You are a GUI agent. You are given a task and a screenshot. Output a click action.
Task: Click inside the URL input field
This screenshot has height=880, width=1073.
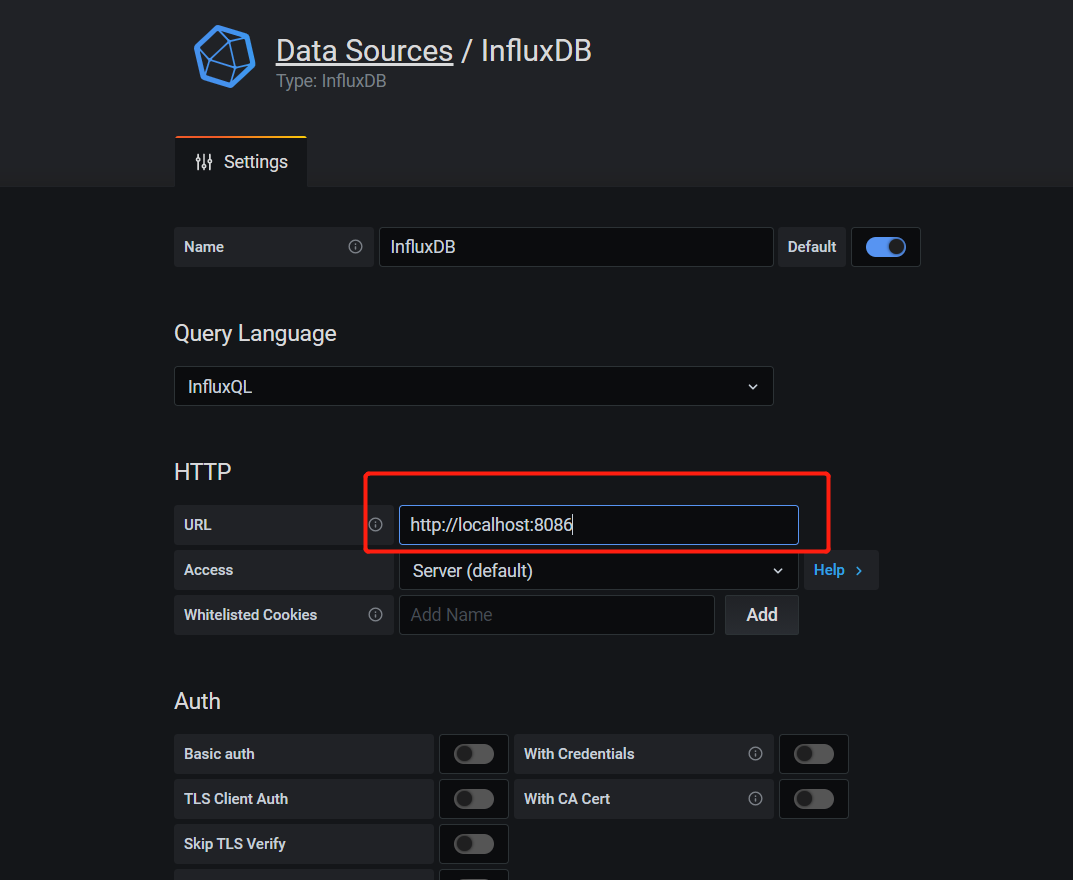pos(598,524)
